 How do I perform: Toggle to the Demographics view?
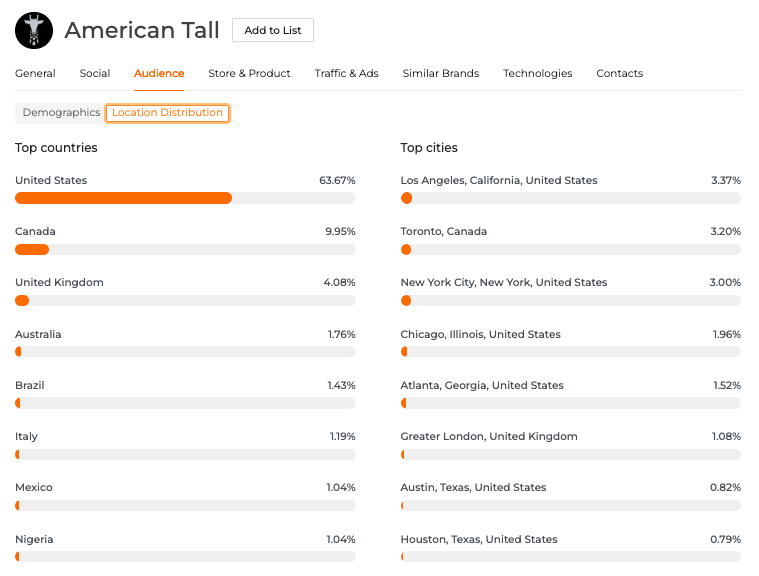(x=61, y=113)
